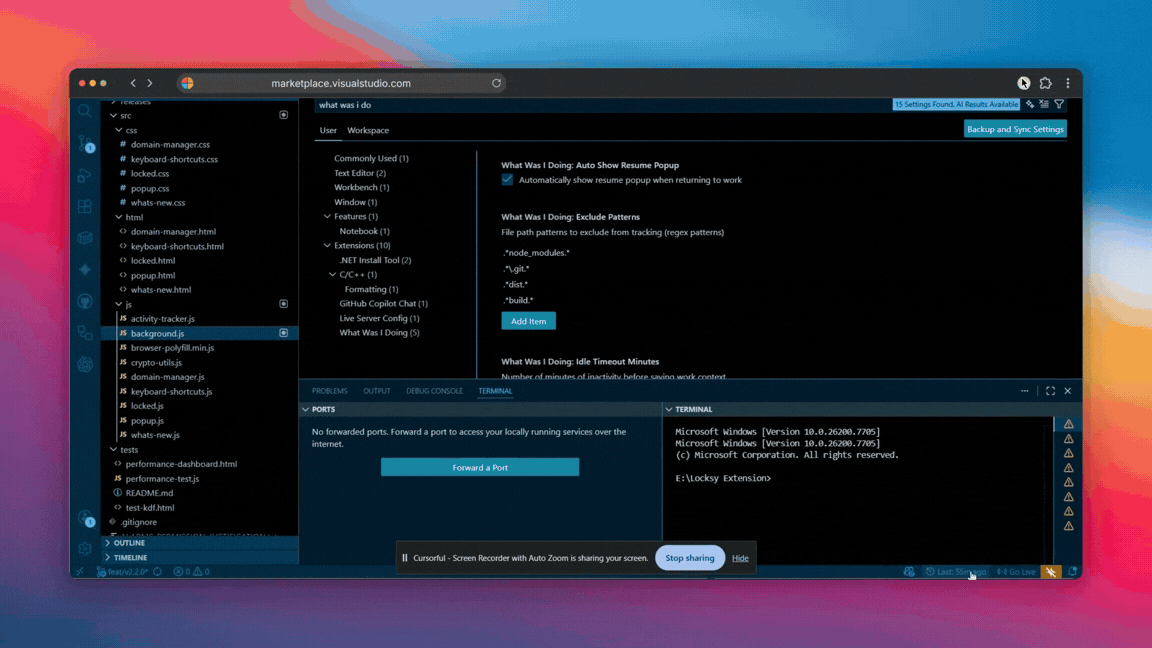Pause the Cursorful recording bar icon
Viewport: 1152px width, 648px height.
tap(405, 558)
